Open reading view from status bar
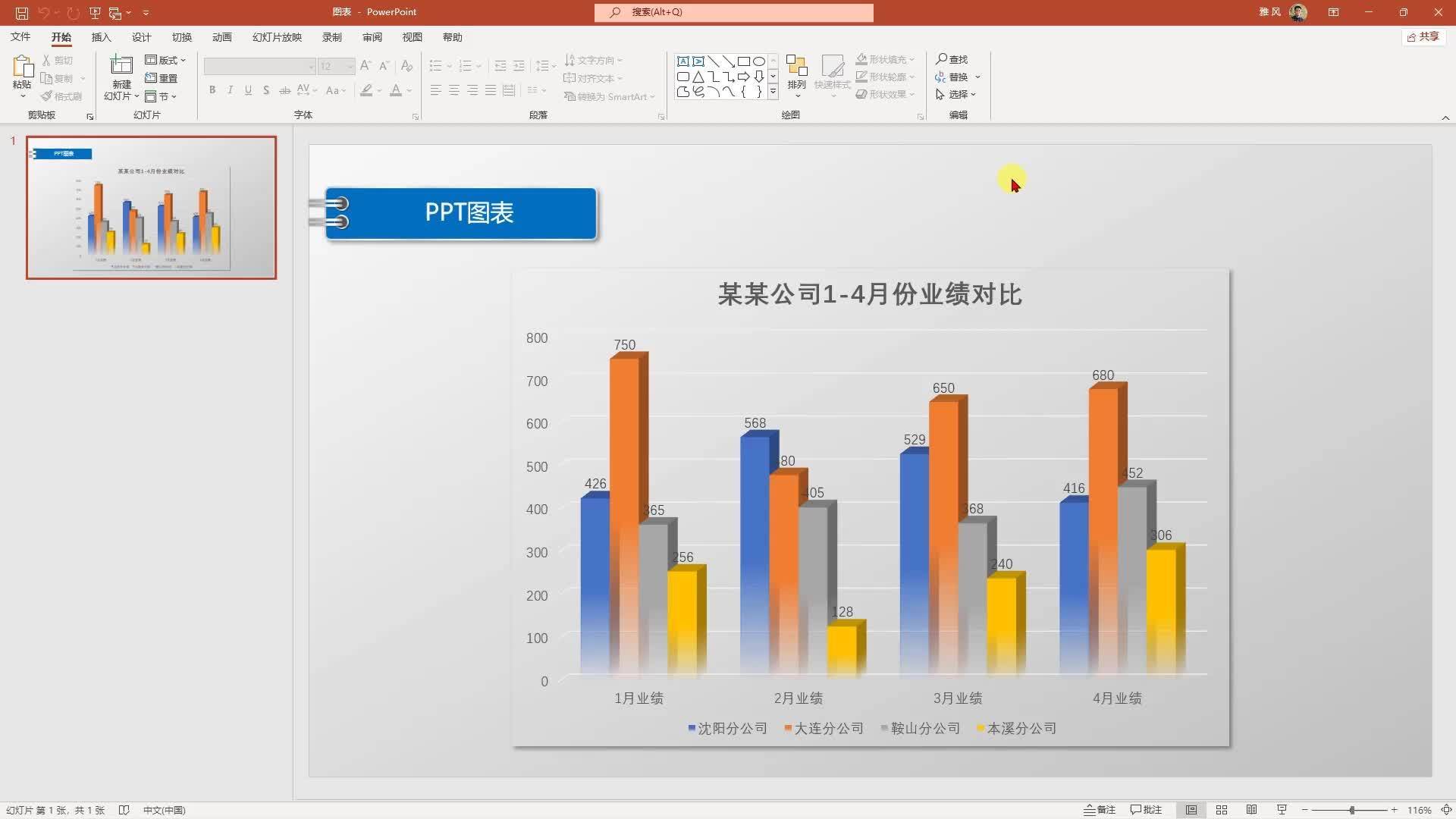Screen dimensions: 1456x819 tap(1252, 810)
